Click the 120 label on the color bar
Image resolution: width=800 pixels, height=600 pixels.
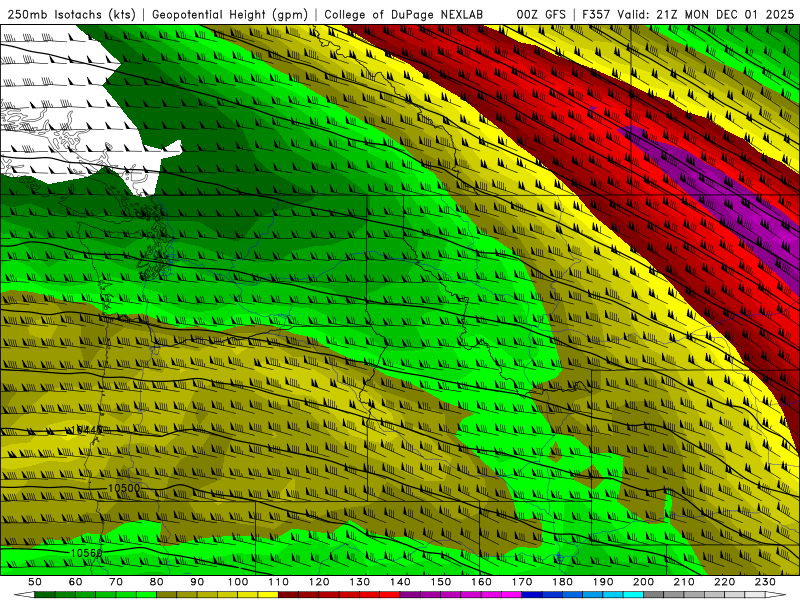point(319,582)
